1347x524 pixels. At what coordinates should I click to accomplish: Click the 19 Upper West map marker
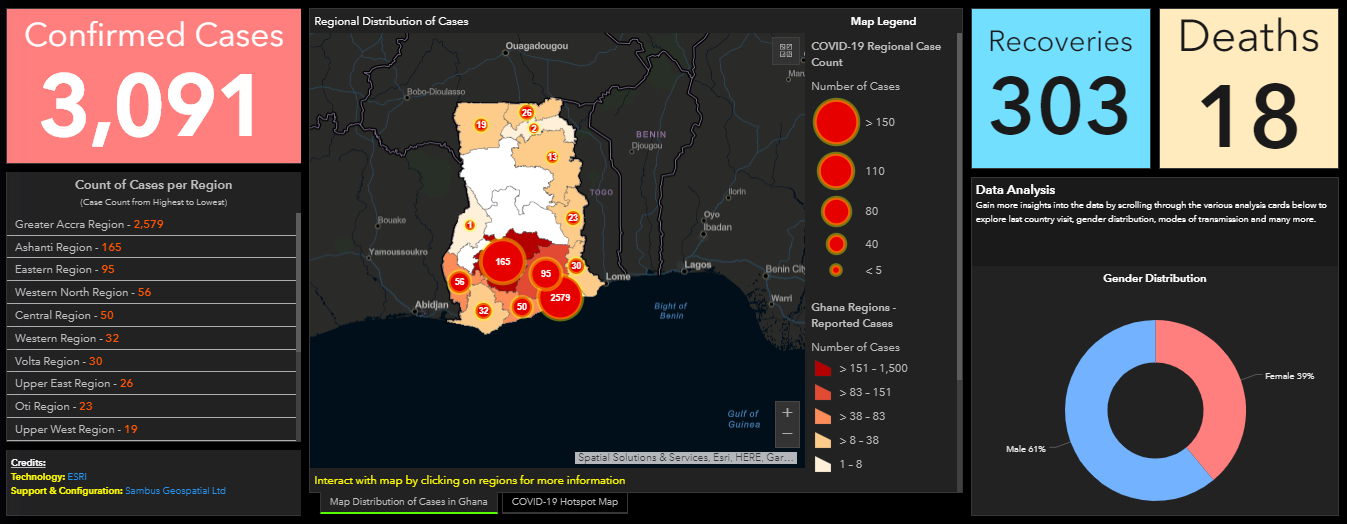pos(481,125)
